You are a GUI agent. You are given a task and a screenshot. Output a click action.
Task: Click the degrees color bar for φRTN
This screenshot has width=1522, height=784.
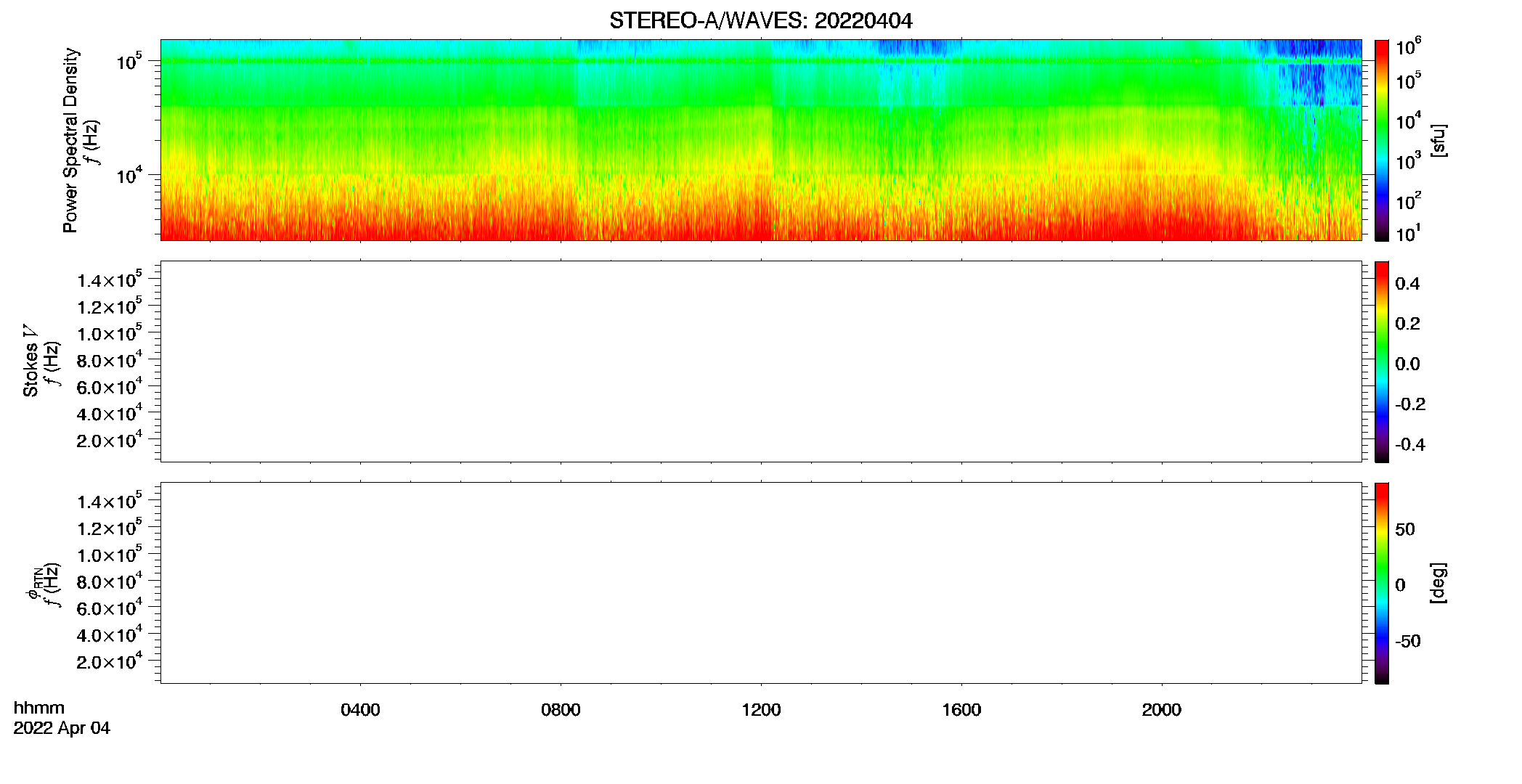1382,583
